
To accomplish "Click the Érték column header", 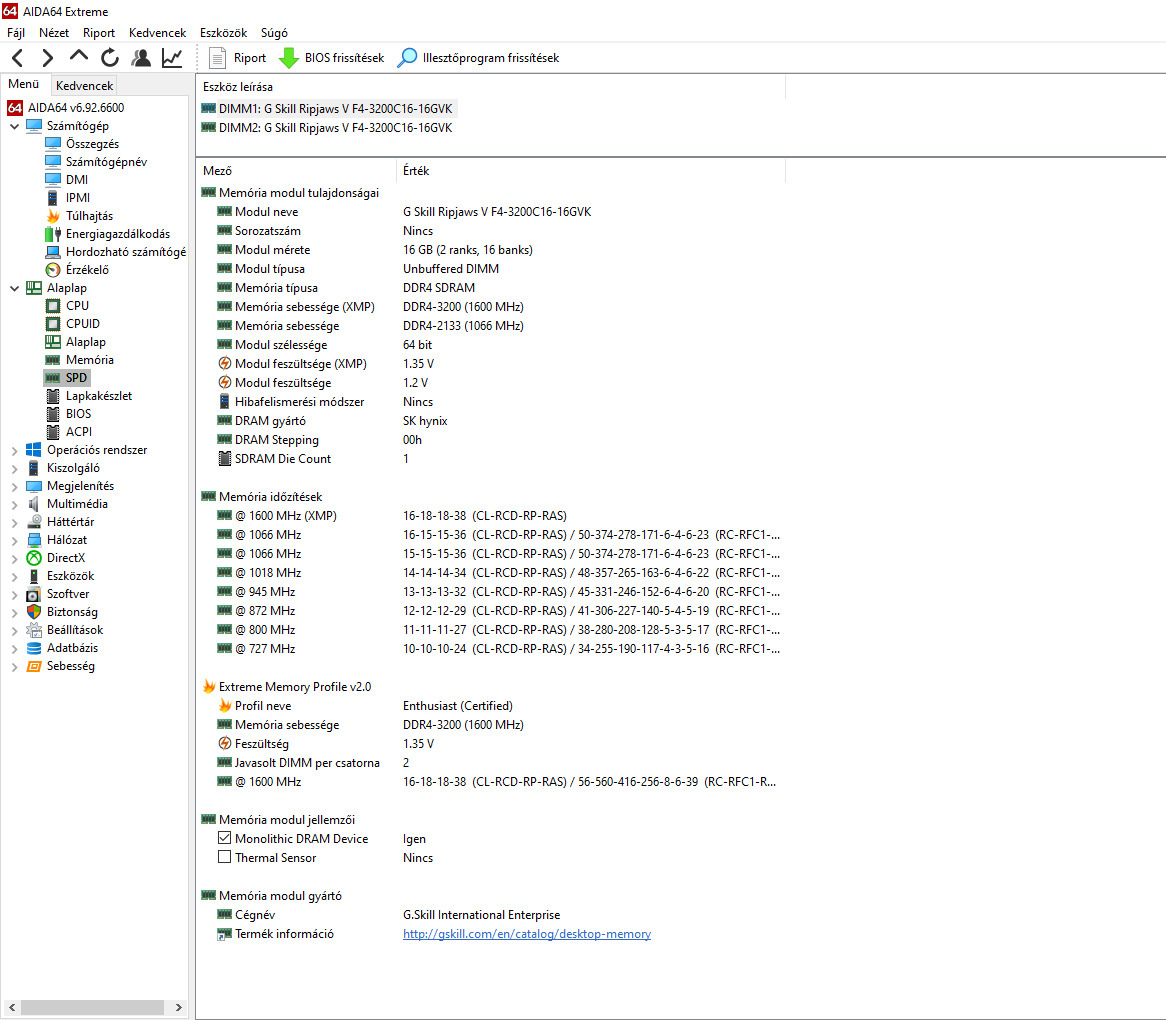I will 591,171.
